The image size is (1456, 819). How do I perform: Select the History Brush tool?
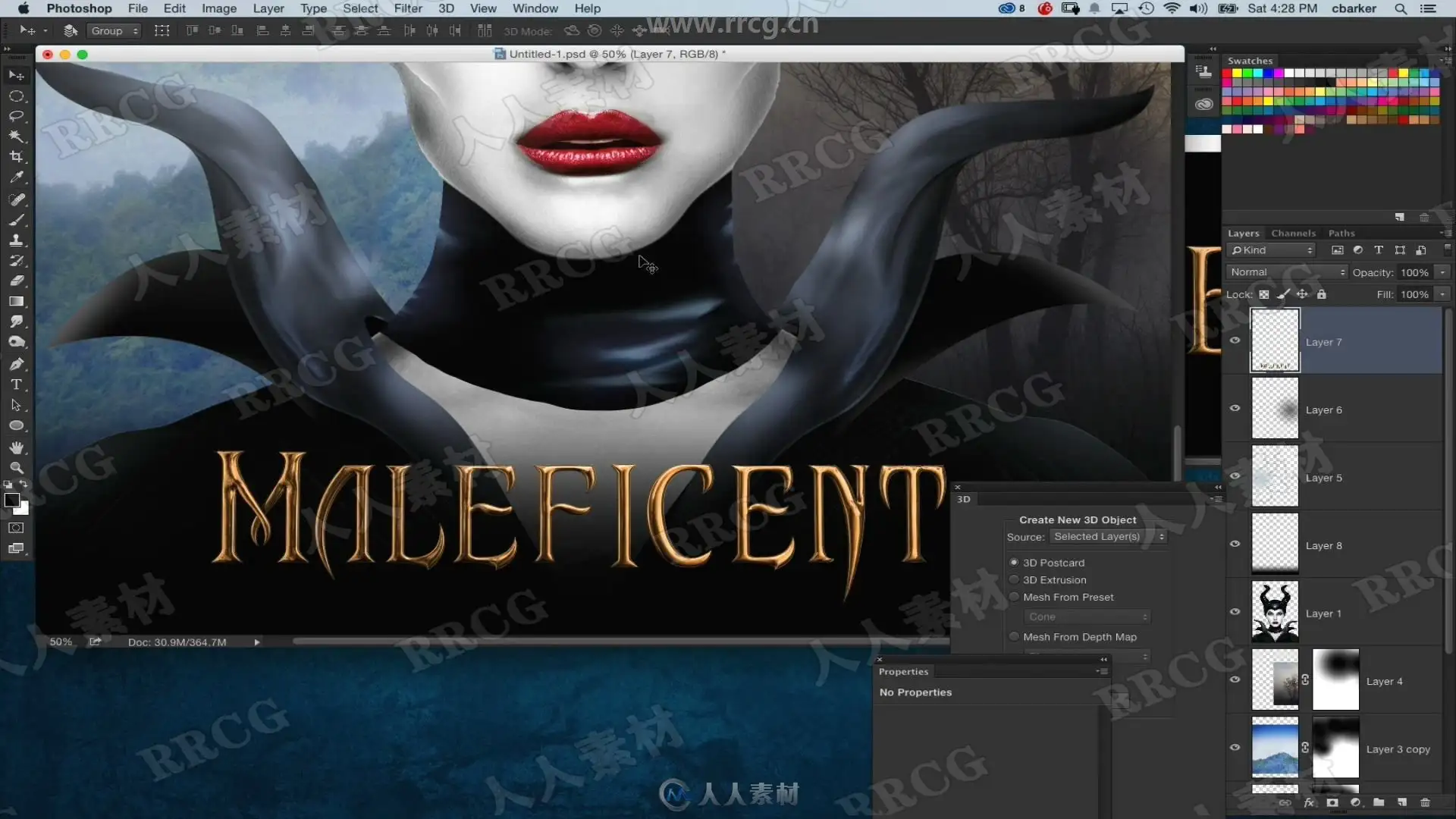pos(16,261)
